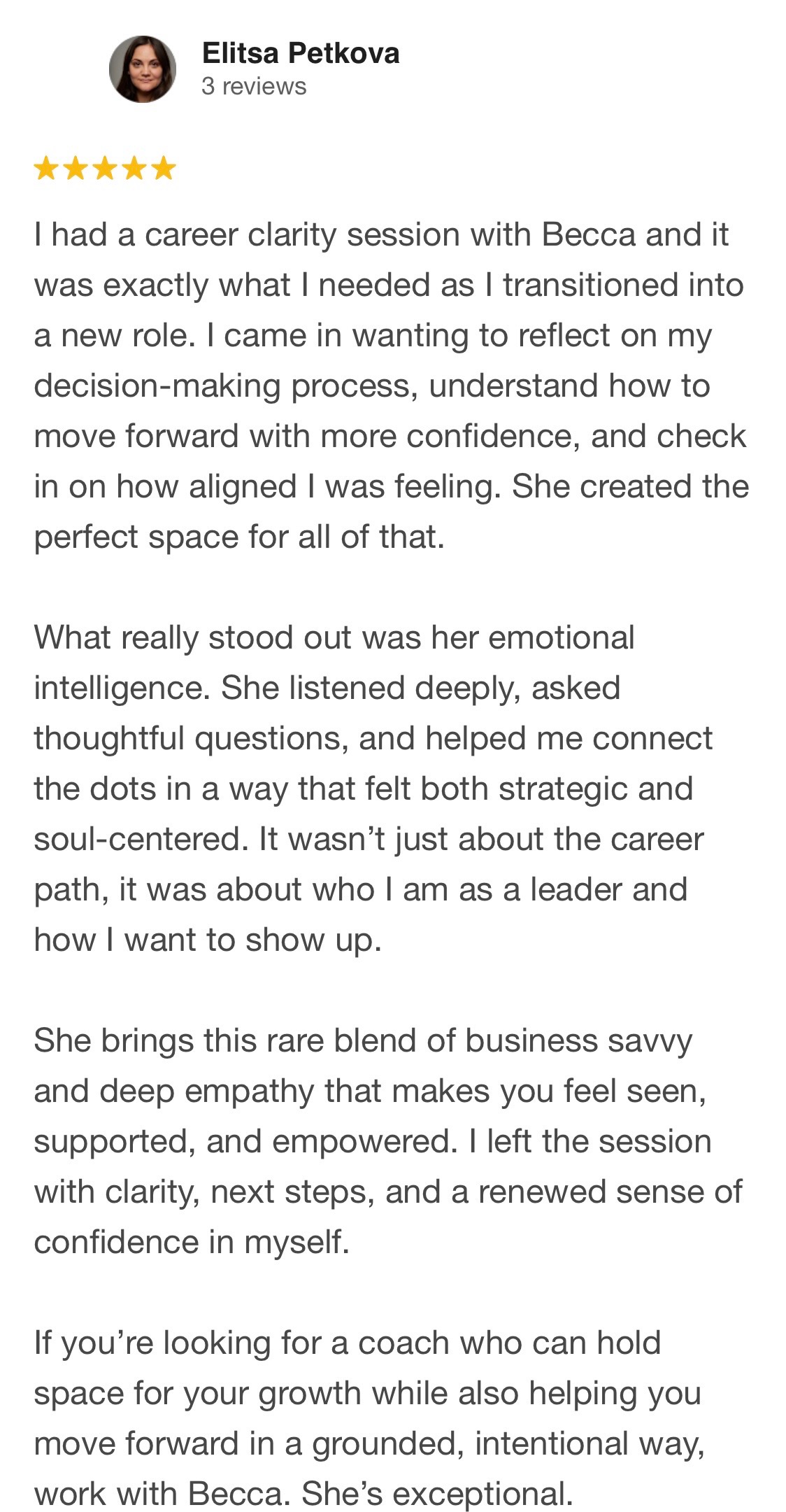Open the Elitsa Petkova reviewer name
Image resolution: width=786 pixels, height=1512 pixels.
(301, 53)
